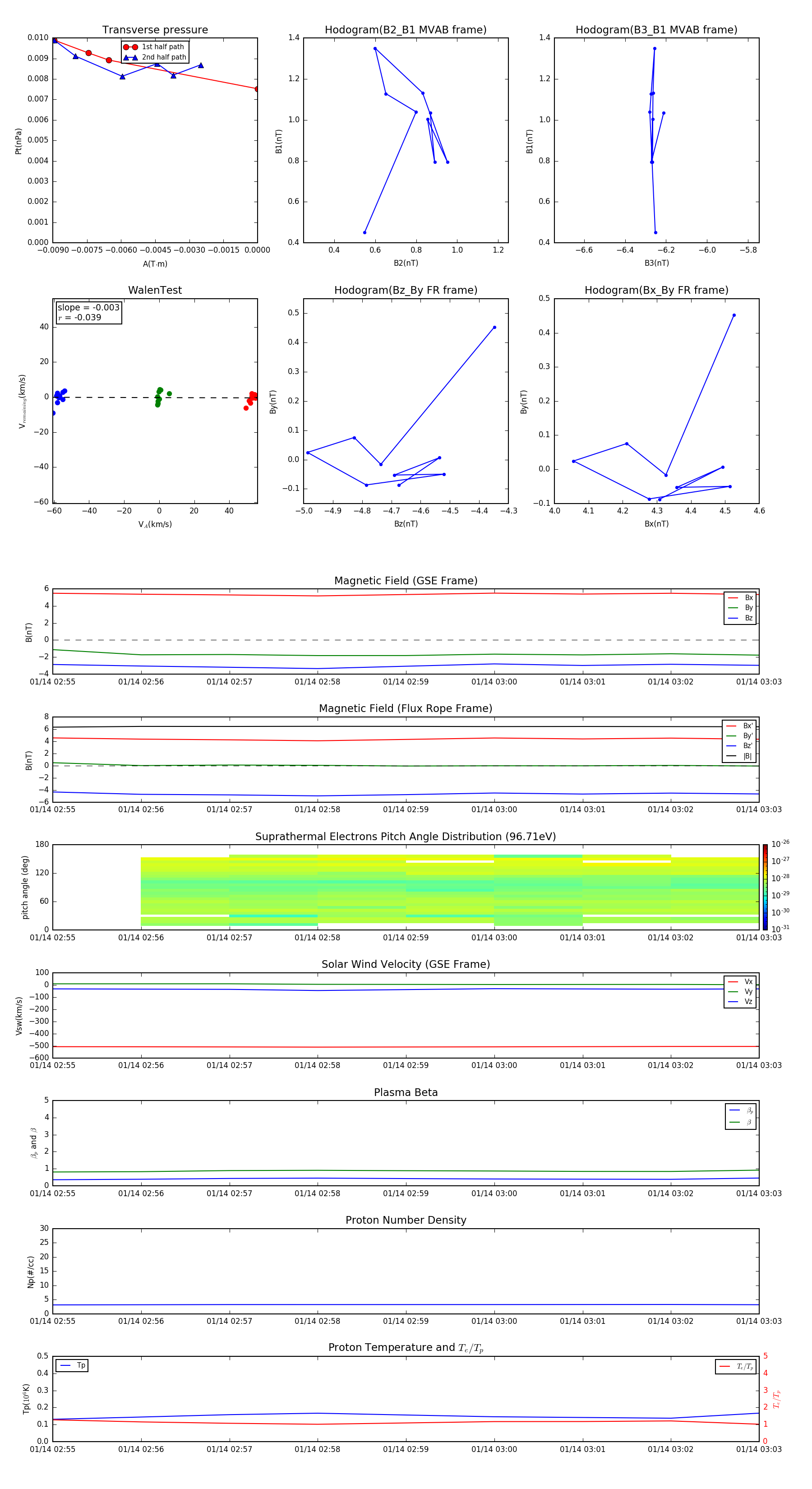Click the 'B3(nT)' x-axis label
Image resolution: width=812 pixels, height=1489 pixels.
656,264
